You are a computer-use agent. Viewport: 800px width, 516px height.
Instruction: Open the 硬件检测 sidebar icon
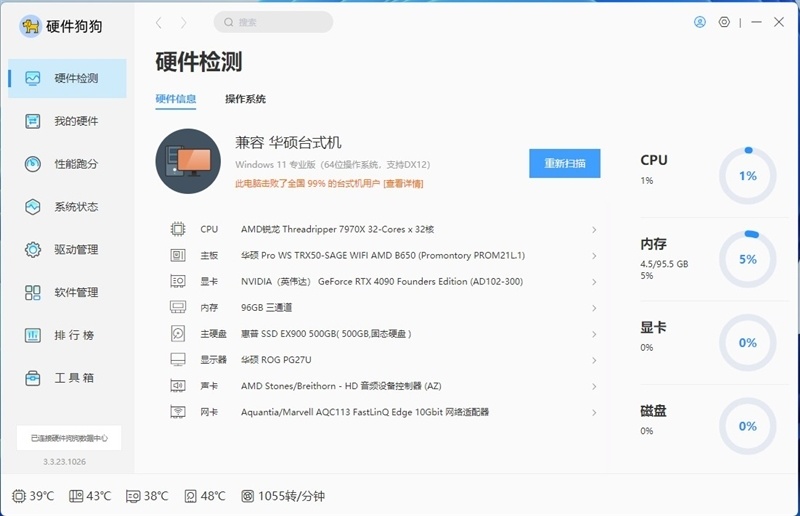coord(33,78)
